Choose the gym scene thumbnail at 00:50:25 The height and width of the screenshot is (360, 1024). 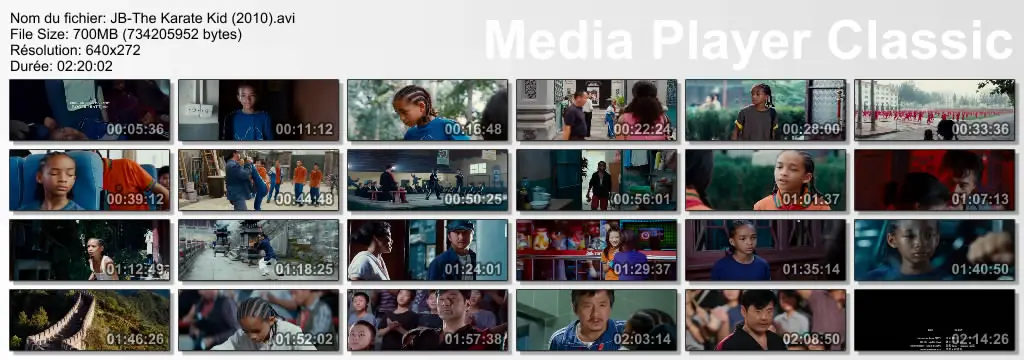[428, 180]
